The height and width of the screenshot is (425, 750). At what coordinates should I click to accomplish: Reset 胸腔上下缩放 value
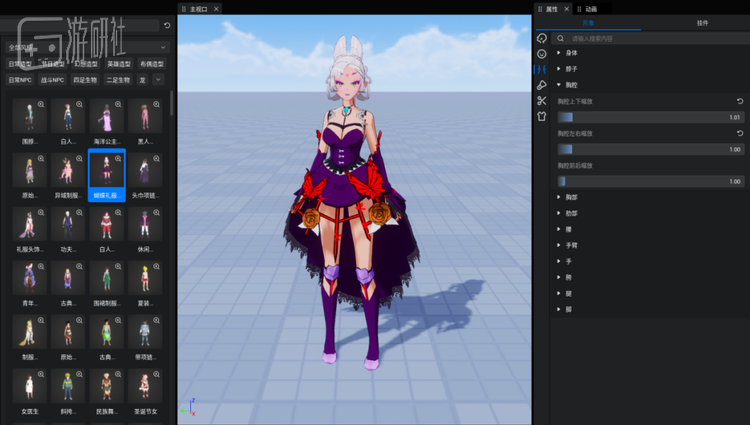739,101
